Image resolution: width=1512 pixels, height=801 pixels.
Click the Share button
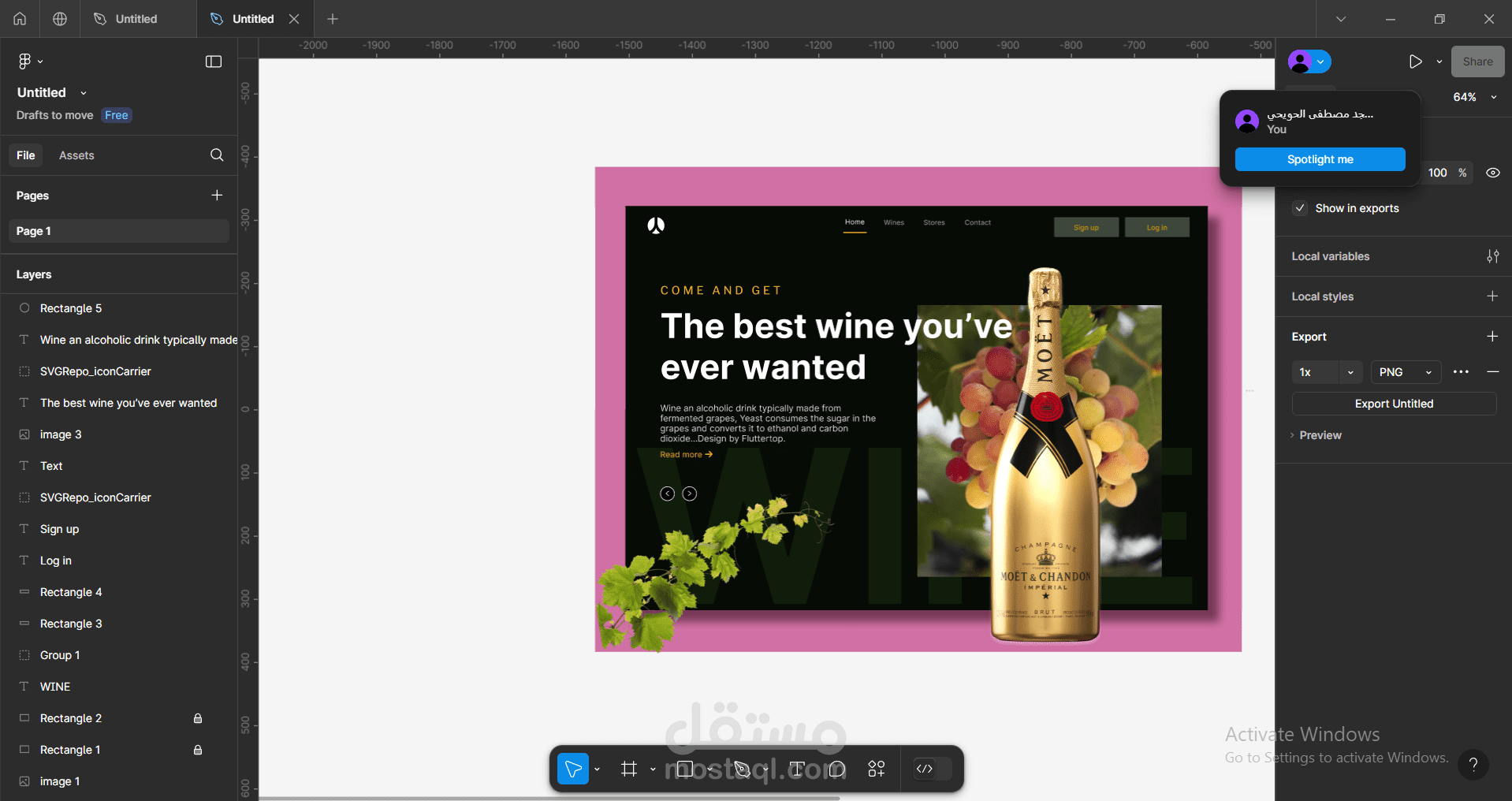(x=1477, y=61)
